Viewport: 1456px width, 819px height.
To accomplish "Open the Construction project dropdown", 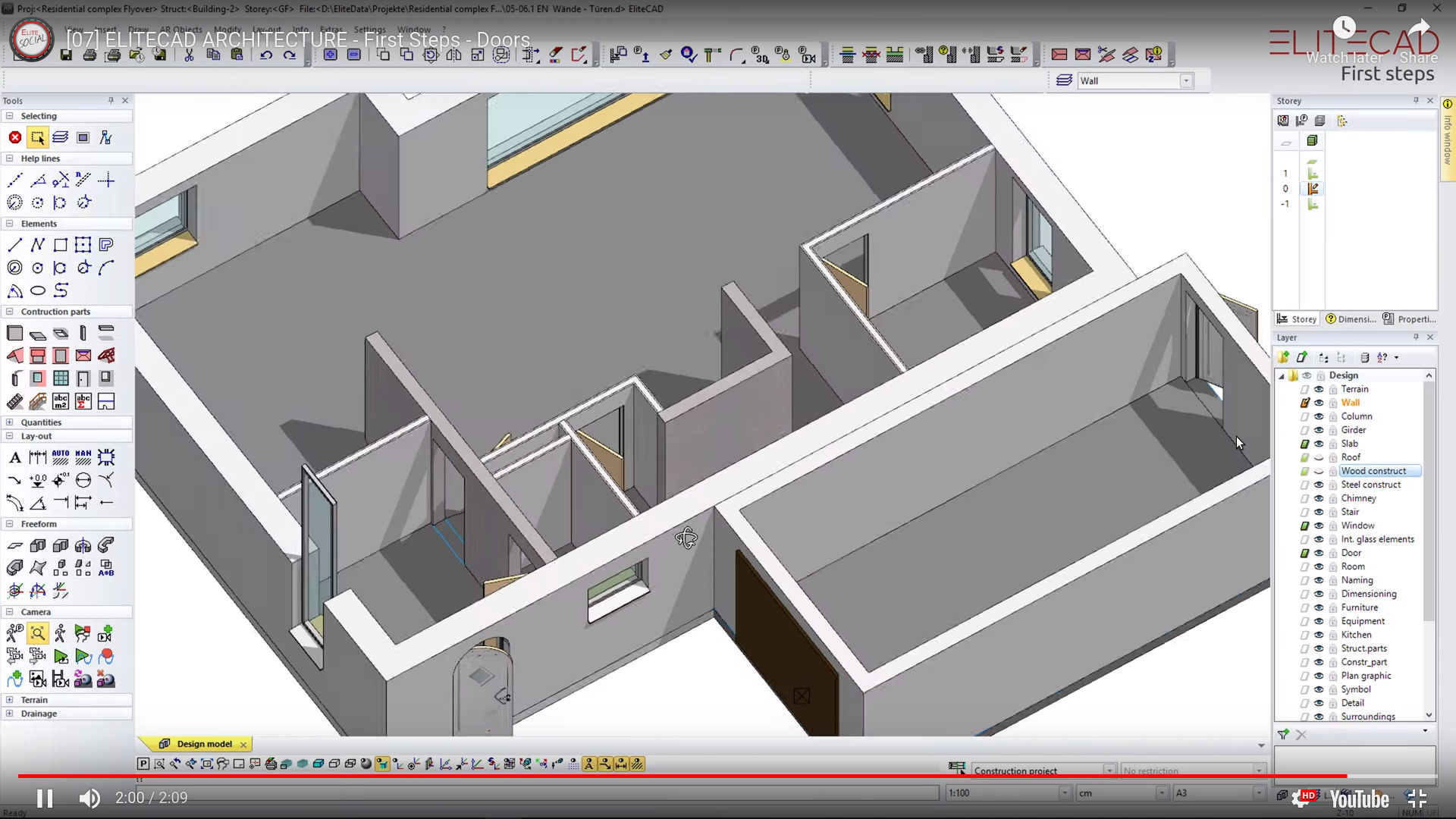I will coord(1109,770).
